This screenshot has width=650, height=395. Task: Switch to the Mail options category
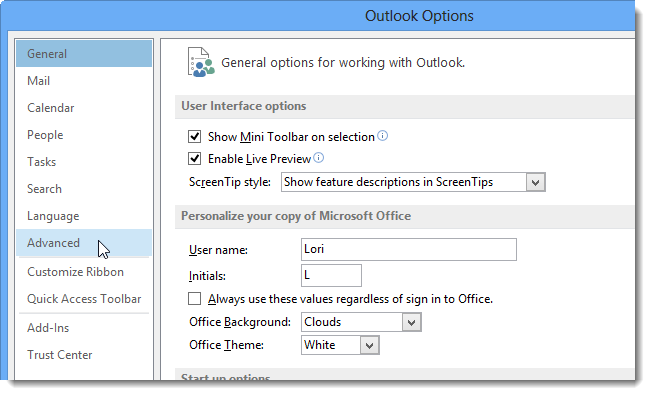point(84,81)
